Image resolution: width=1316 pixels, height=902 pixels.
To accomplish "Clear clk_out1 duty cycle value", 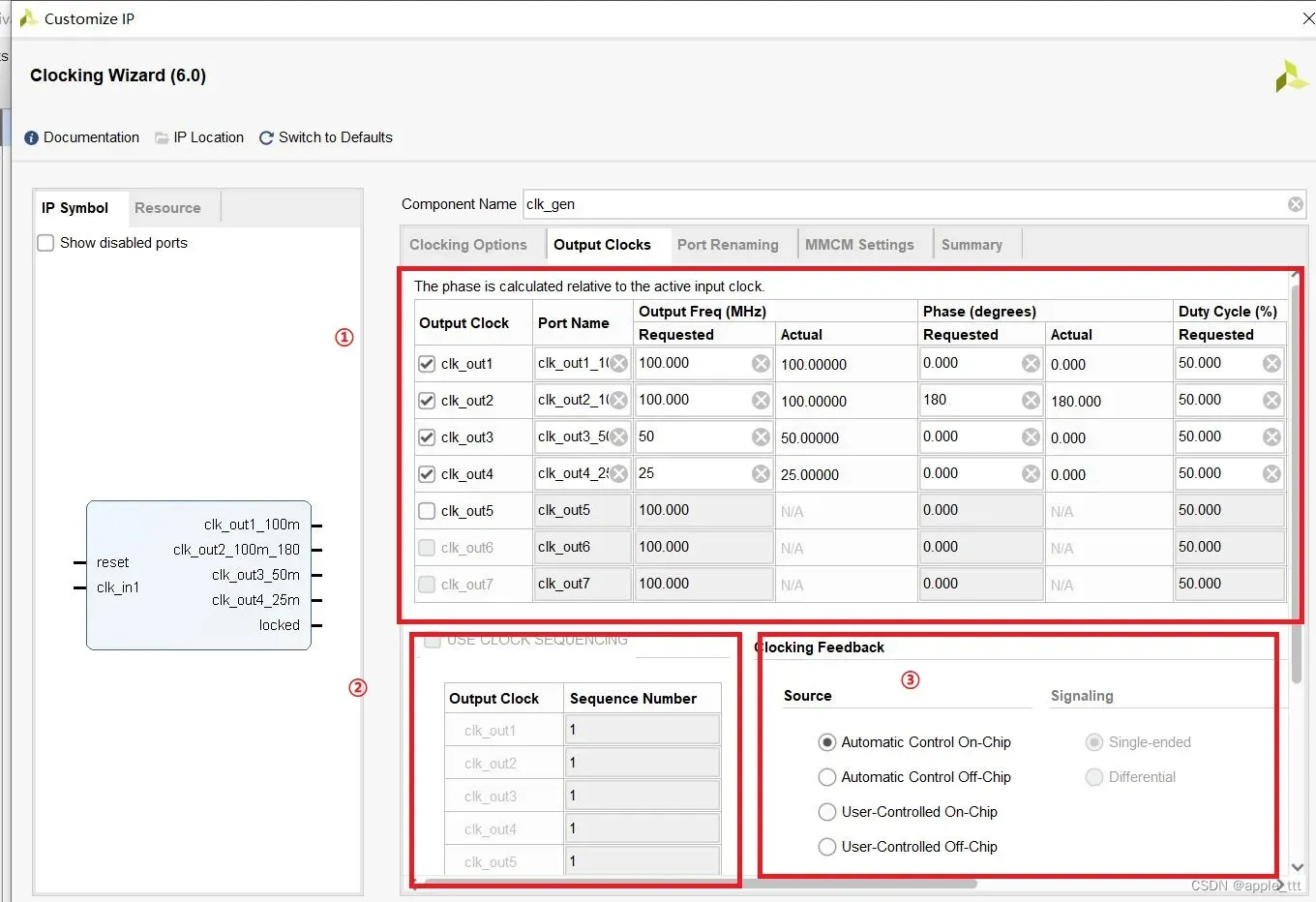I will [x=1272, y=364].
